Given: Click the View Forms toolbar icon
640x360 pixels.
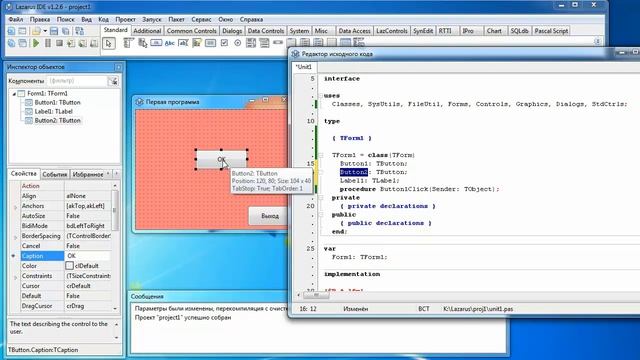Looking at the screenshot, I should [x=22, y=43].
